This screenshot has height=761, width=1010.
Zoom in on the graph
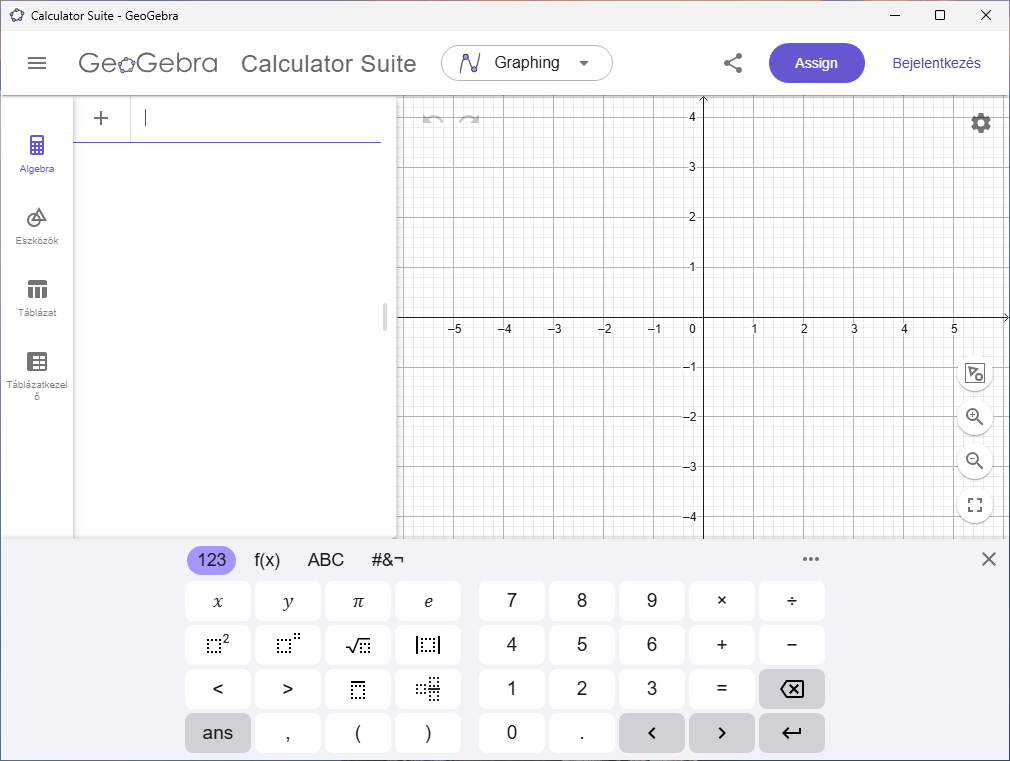(975, 417)
